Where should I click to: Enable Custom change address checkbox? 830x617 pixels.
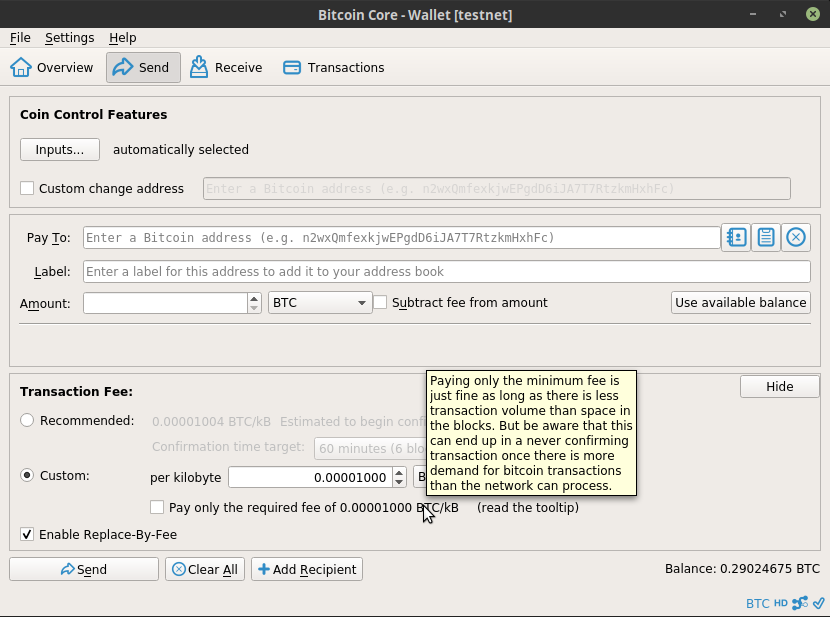pyautogui.click(x=27, y=188)
